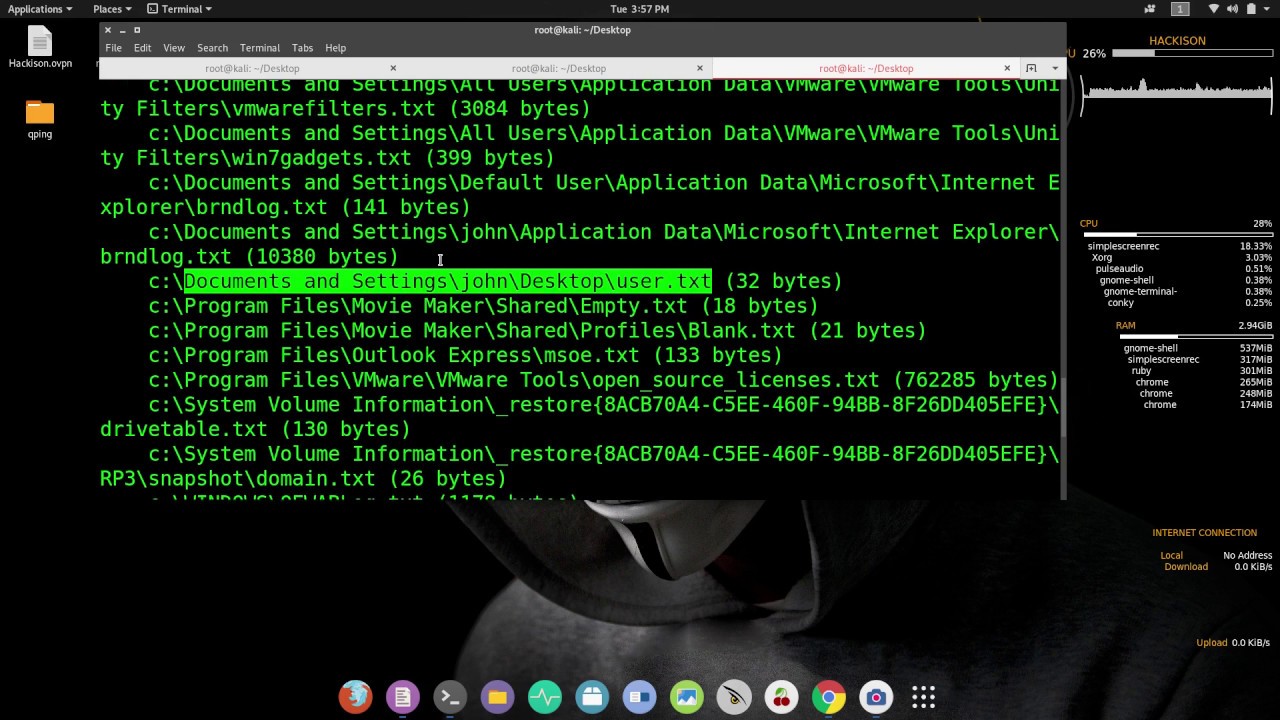Open the tab list dropdown arrow
This screenshot has height=720, width=1280.
coord(1054,68)
